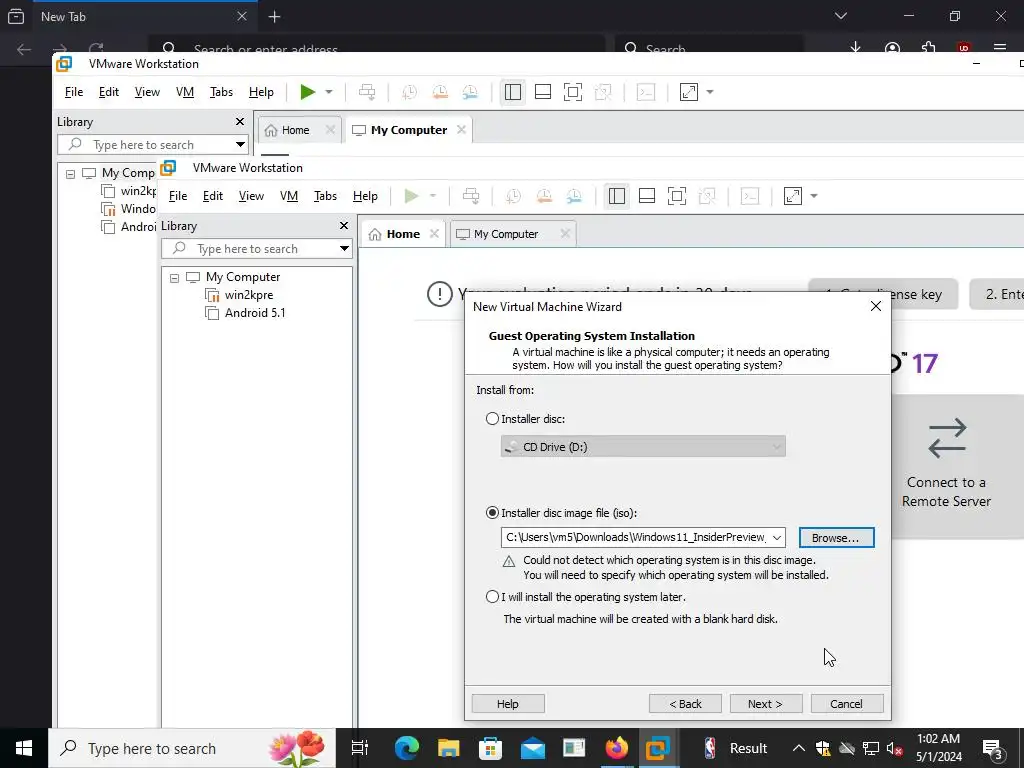
Task: Open stretch guest dropdown in back window
Action: click(710, 92)
